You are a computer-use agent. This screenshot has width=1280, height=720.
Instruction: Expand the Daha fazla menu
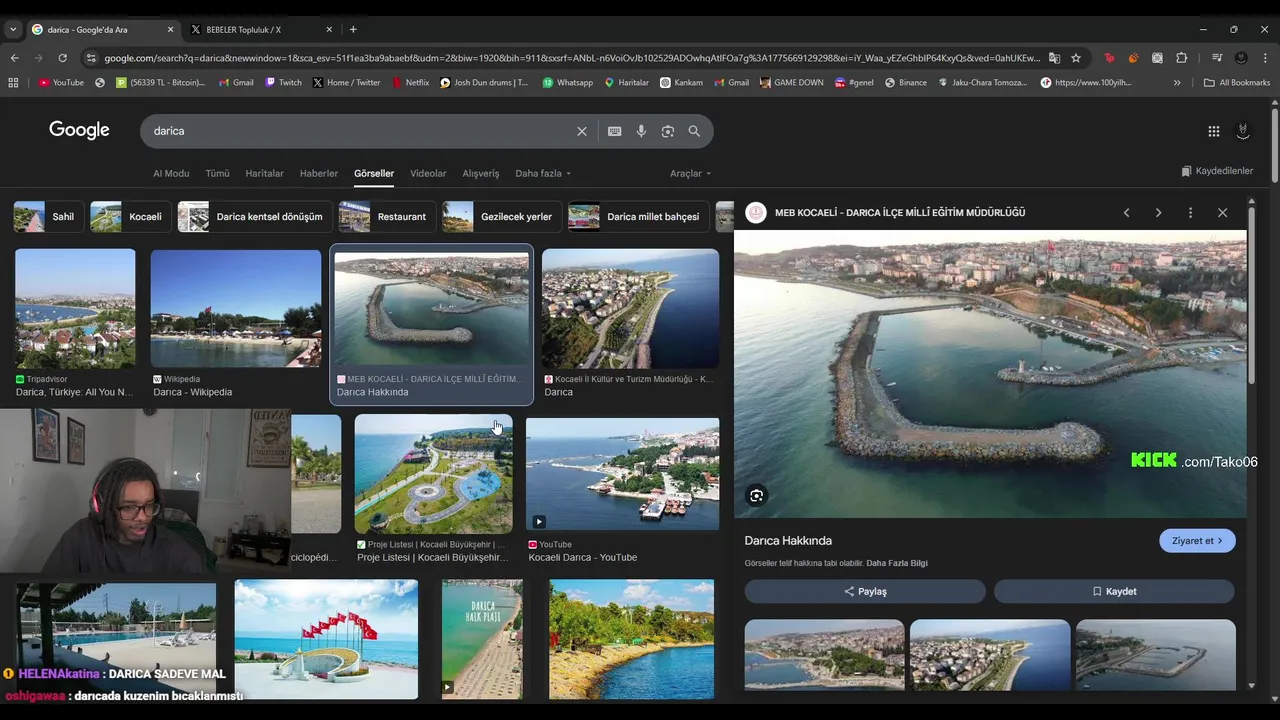coord(543,173)
